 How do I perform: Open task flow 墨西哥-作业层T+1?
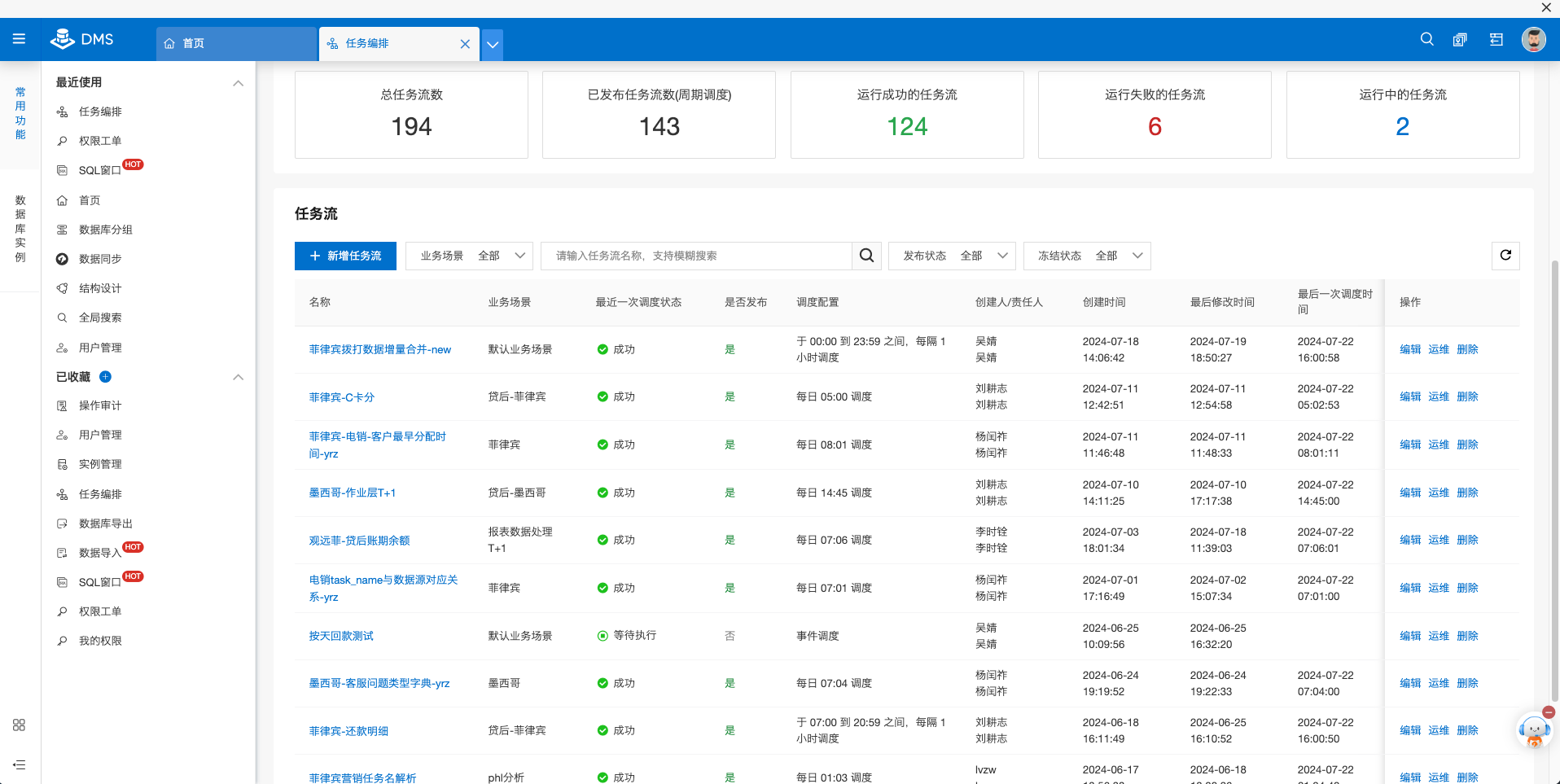click(x=352, y=493)
